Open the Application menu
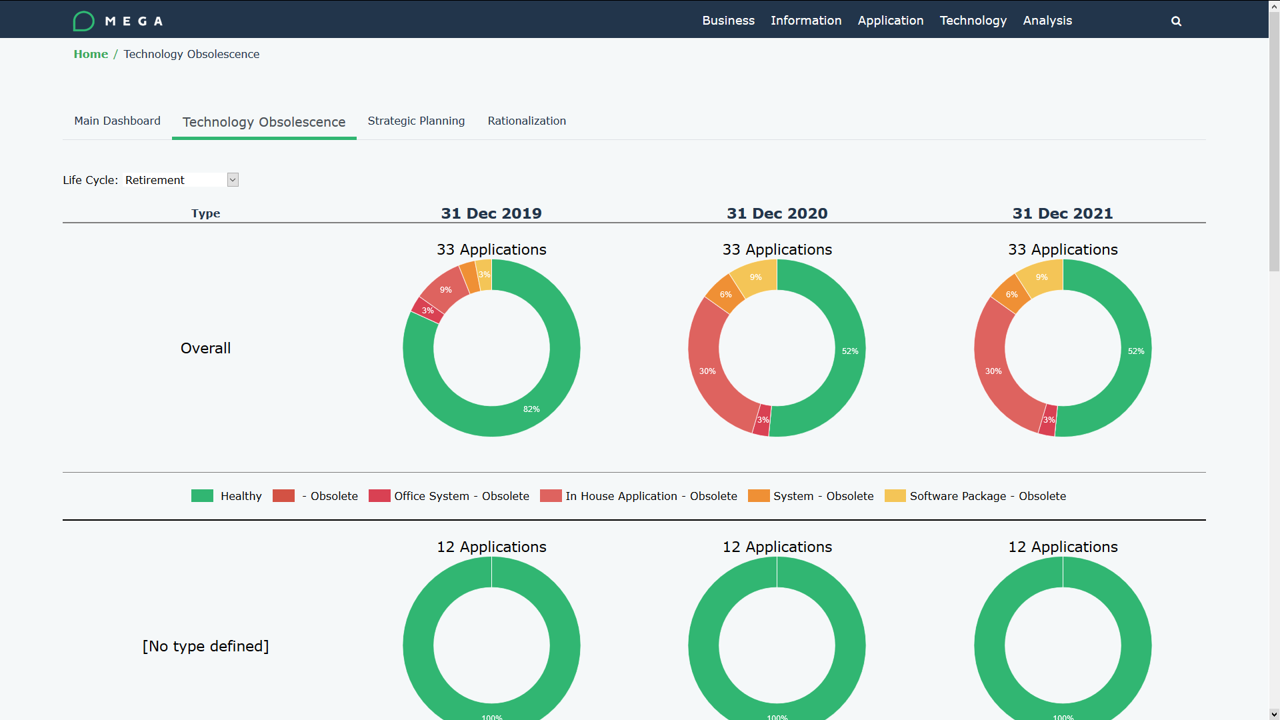 click(x=890, y=20)
